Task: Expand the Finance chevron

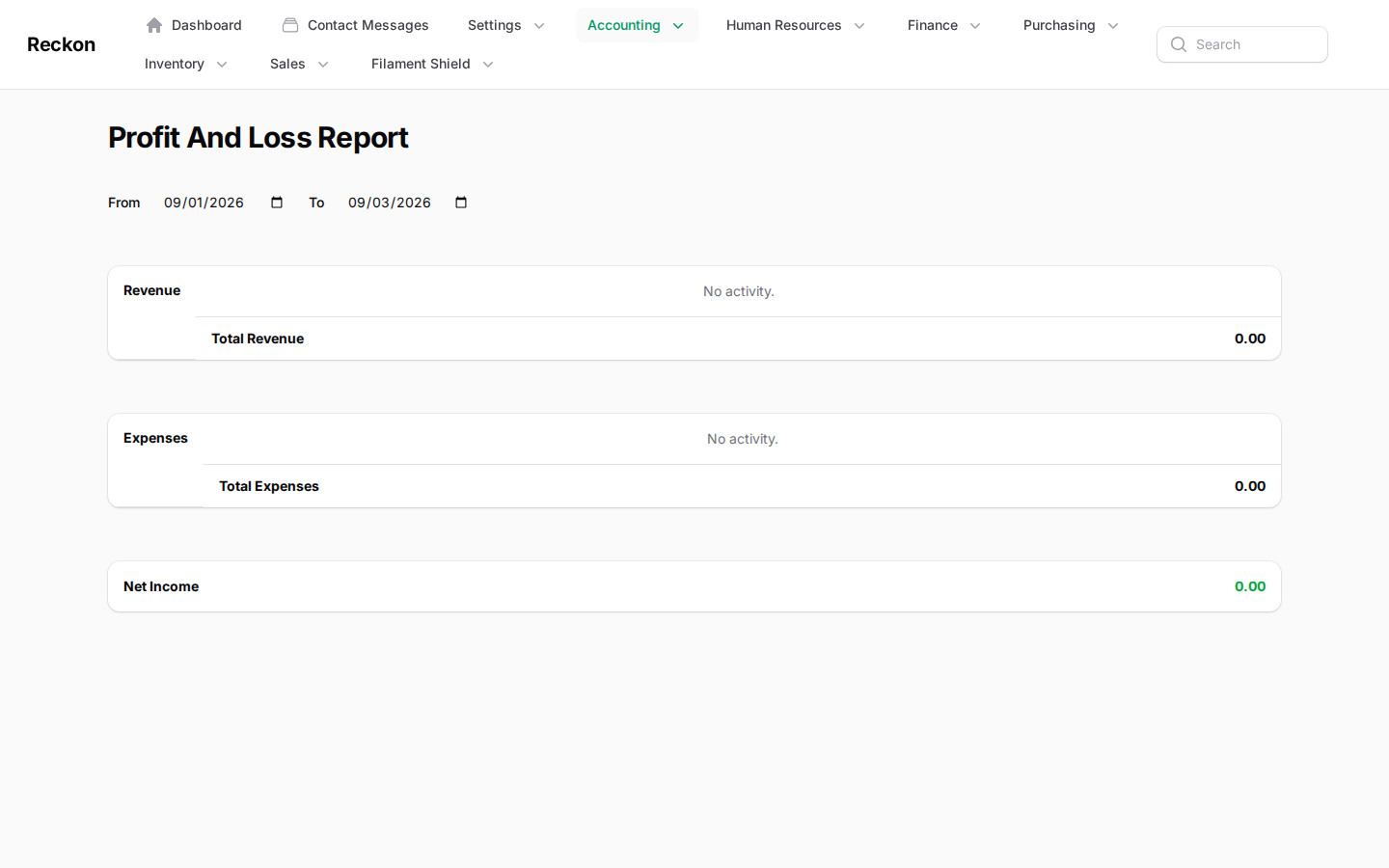Action: 975,26
